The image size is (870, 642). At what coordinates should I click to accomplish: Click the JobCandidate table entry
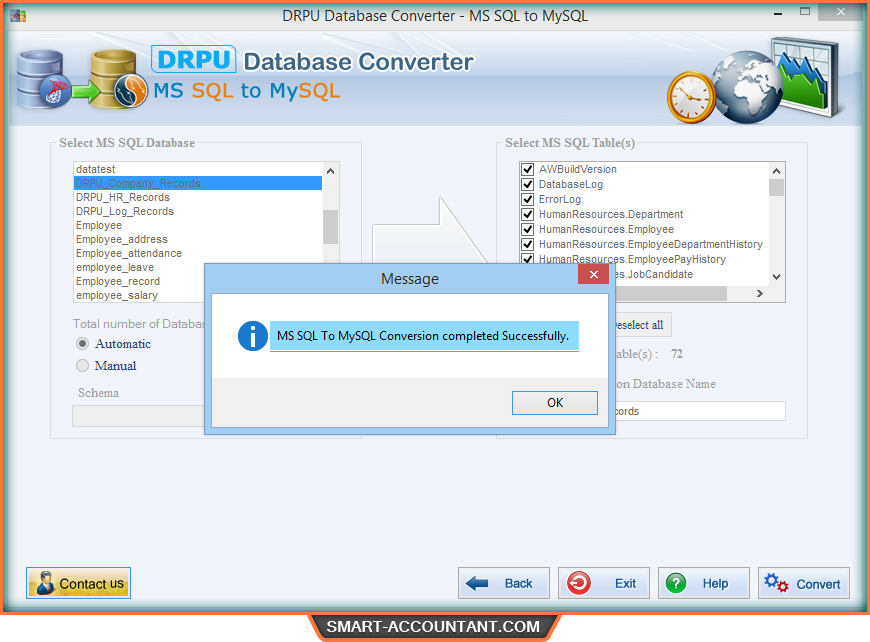652,274
